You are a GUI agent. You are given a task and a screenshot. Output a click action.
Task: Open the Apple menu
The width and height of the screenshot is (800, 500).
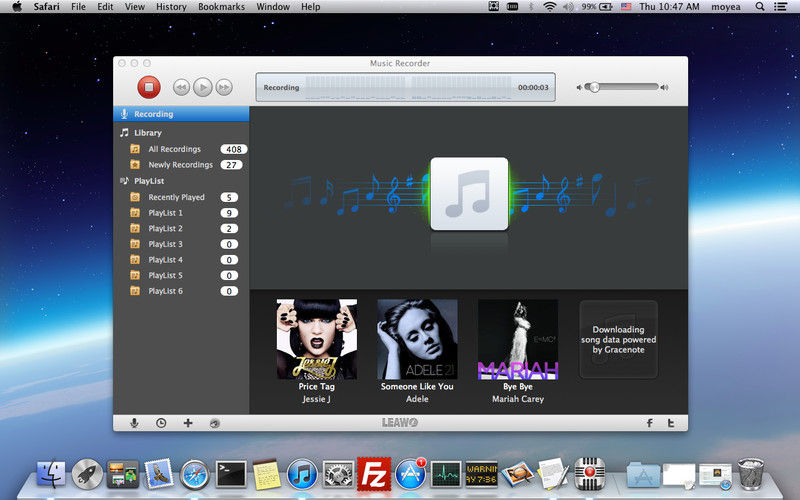(17, 7)
